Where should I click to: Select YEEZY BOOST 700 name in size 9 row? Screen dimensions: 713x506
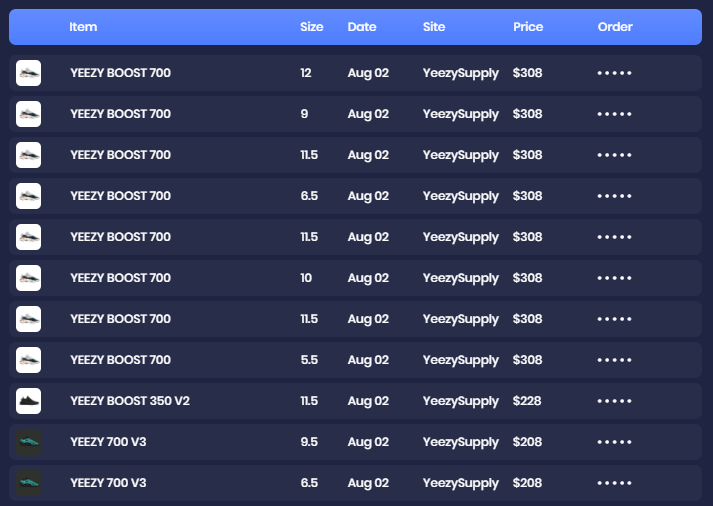121,114
